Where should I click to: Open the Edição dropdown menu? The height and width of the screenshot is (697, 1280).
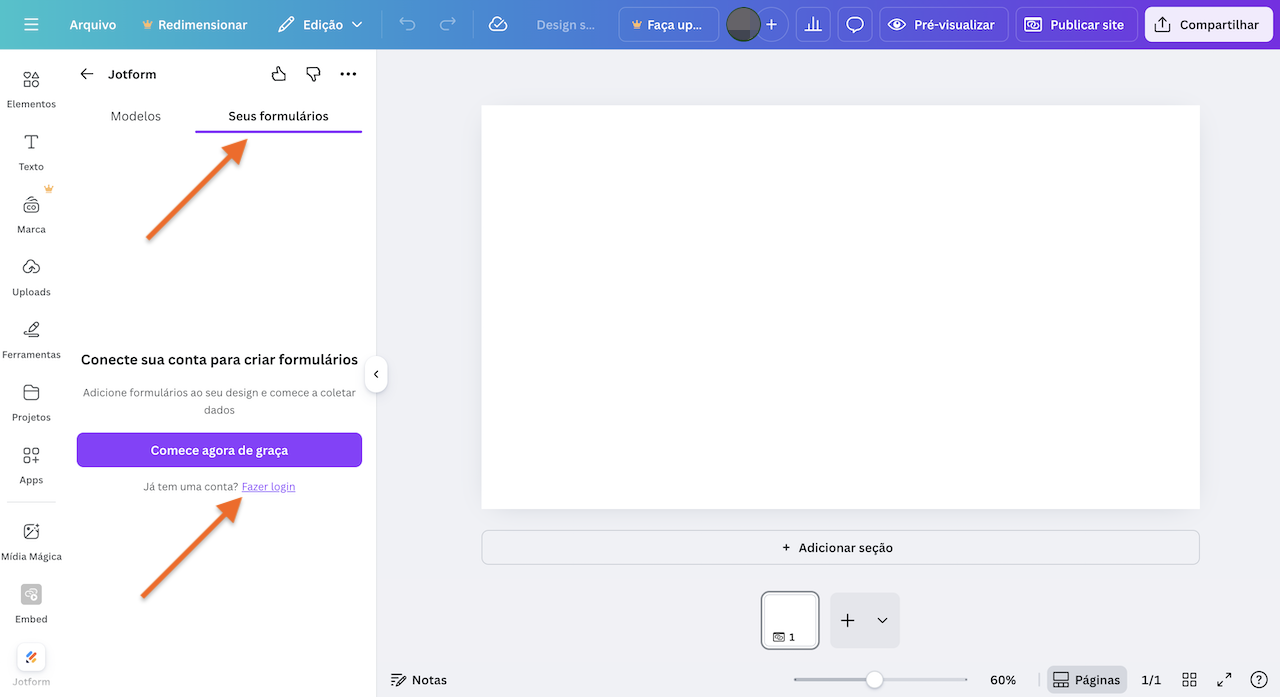(320, 24)
